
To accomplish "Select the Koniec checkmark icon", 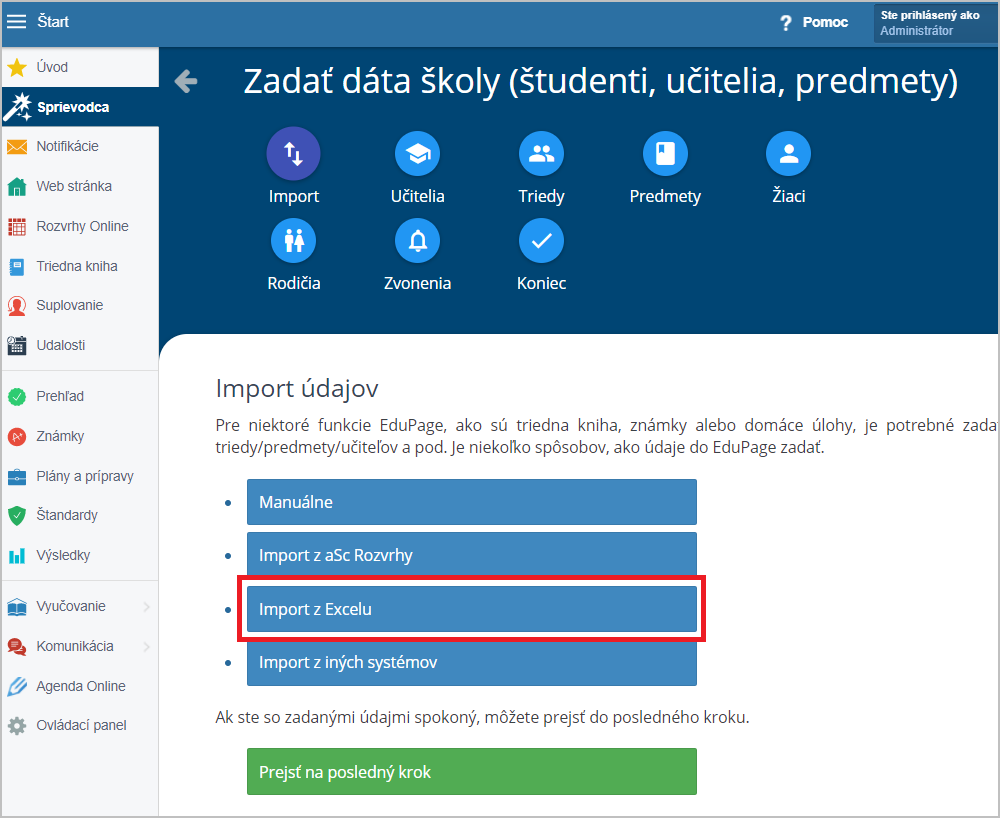I will tap(541, 241).
